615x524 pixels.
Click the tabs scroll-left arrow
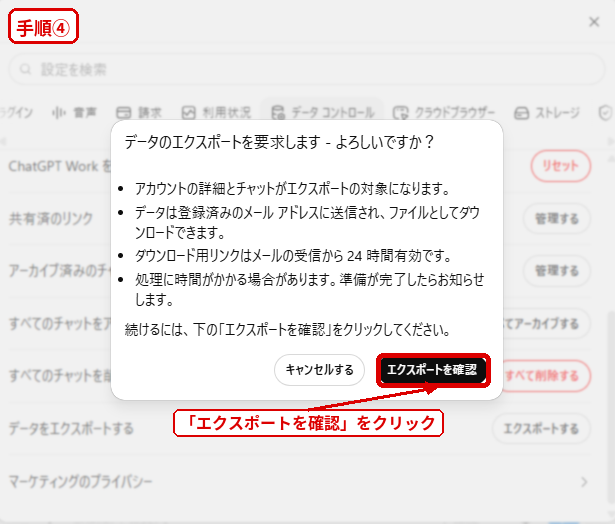(4, 141)
